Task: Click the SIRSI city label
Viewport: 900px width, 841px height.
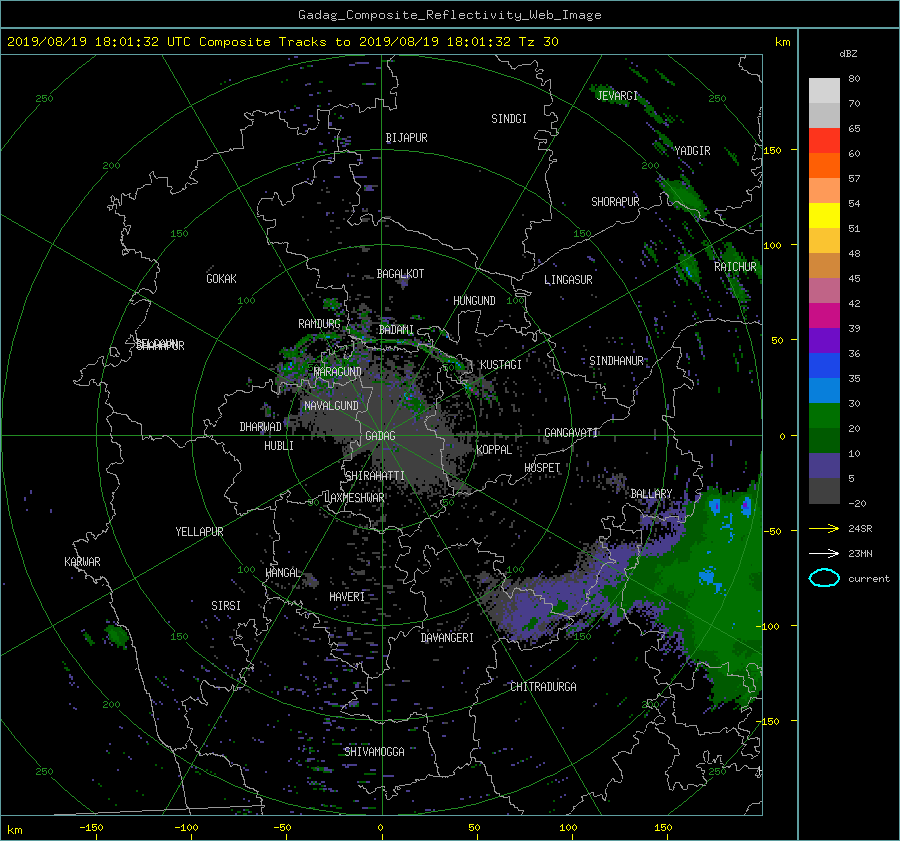Action: tap(226, 606)
